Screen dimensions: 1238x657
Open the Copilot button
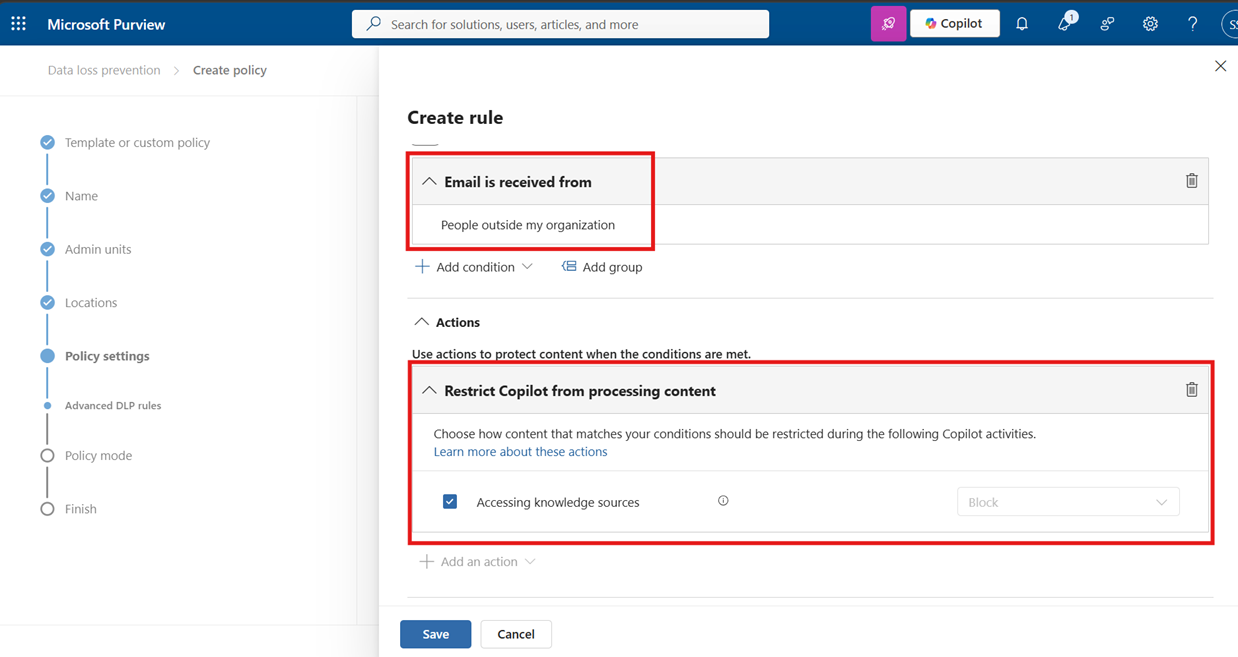click(x=955, y=23)
